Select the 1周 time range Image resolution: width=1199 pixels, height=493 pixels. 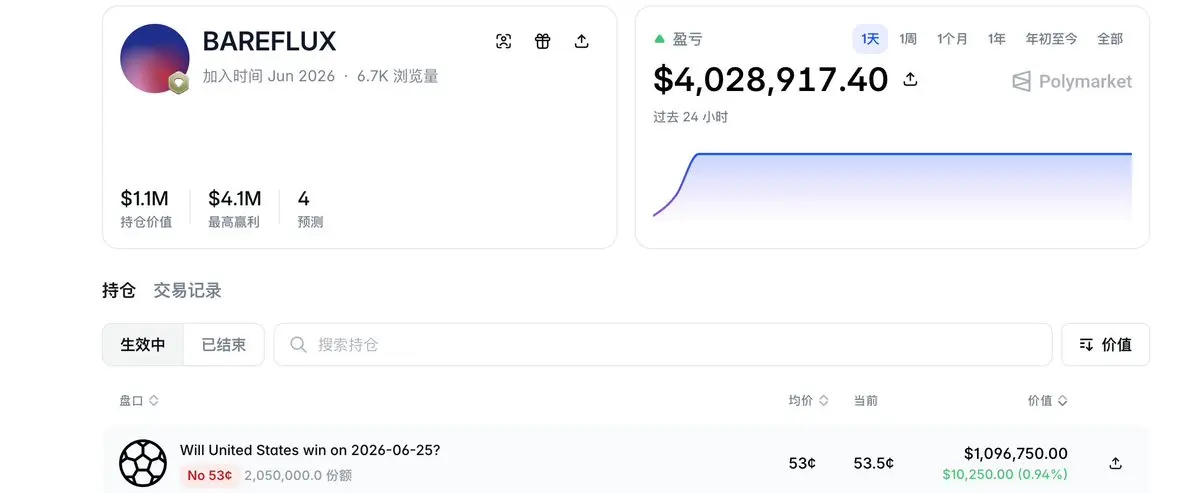click(x=908, y=39)
